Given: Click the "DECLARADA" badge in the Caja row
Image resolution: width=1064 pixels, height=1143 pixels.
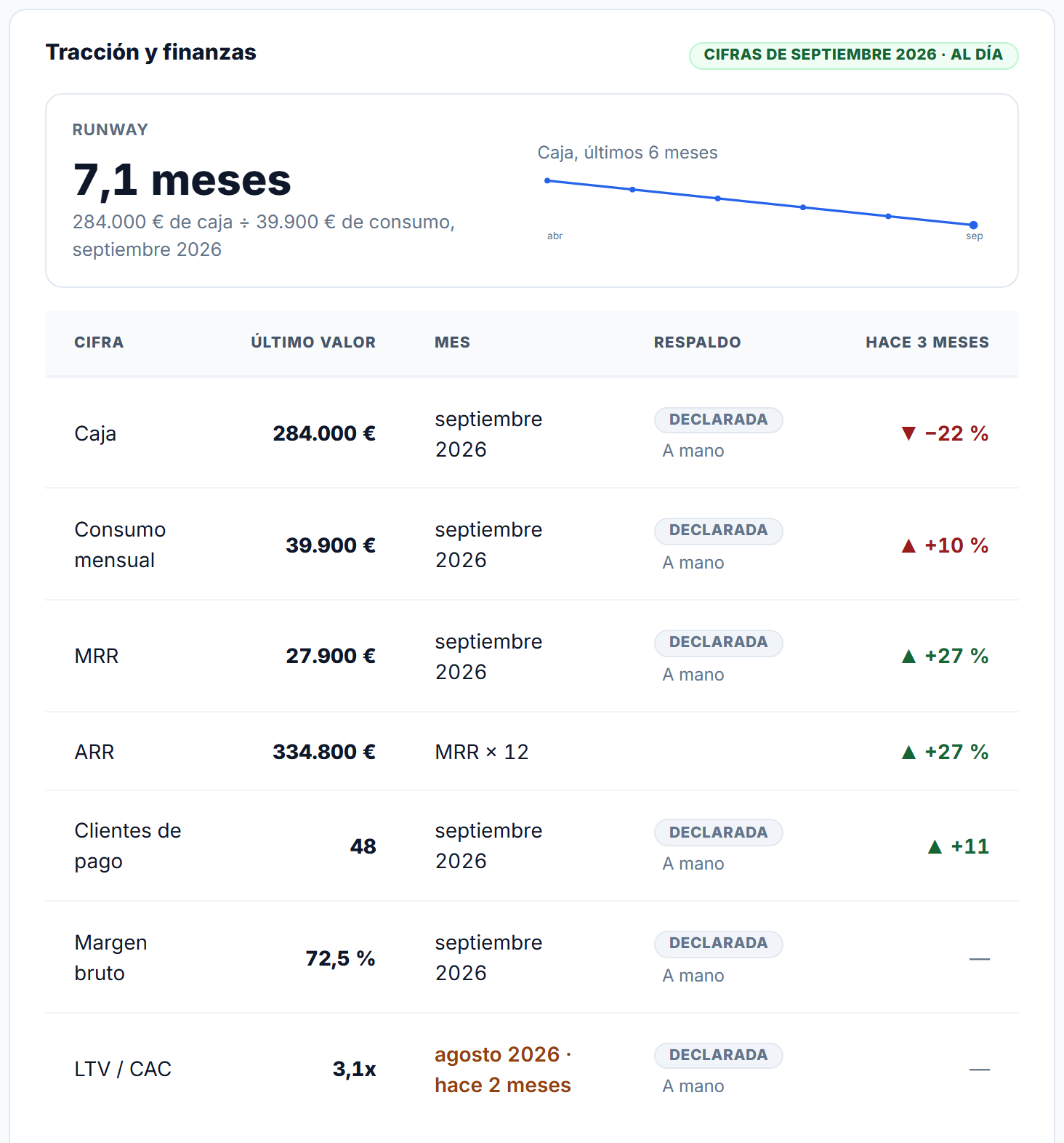Looking at the screenshot, I should click(x=719, y=420).
